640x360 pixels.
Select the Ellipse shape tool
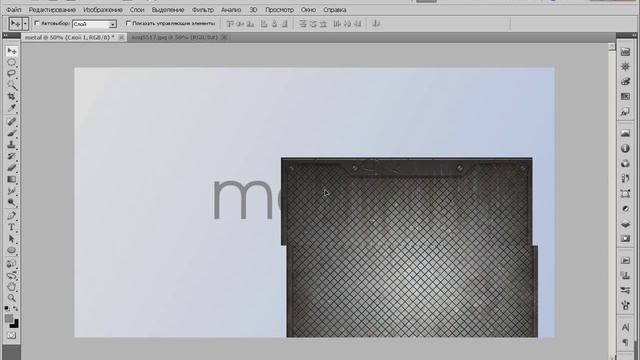click(x=11, y=250)
